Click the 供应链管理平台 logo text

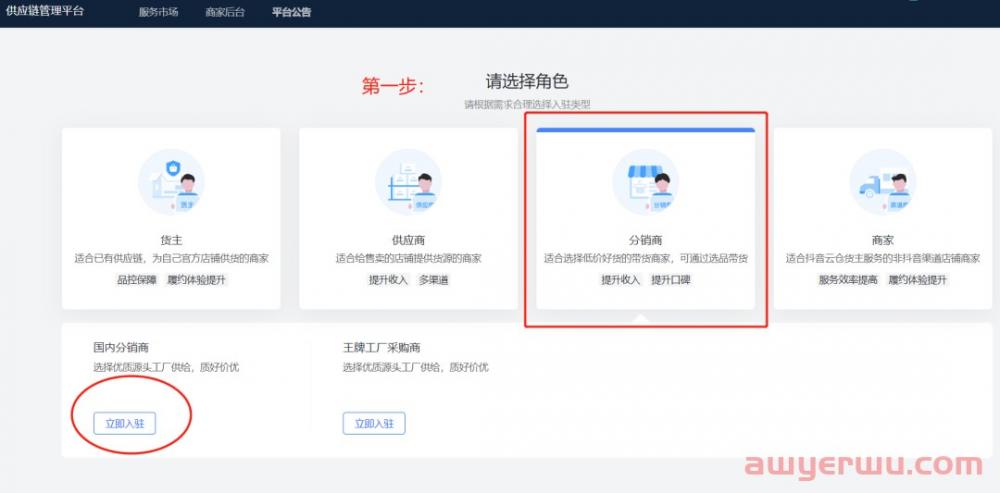pyautogui.click(x=45, y=12)
